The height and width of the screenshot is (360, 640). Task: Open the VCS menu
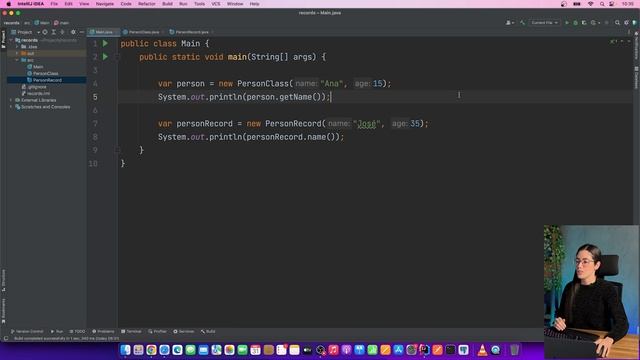(x=216, y=4)
